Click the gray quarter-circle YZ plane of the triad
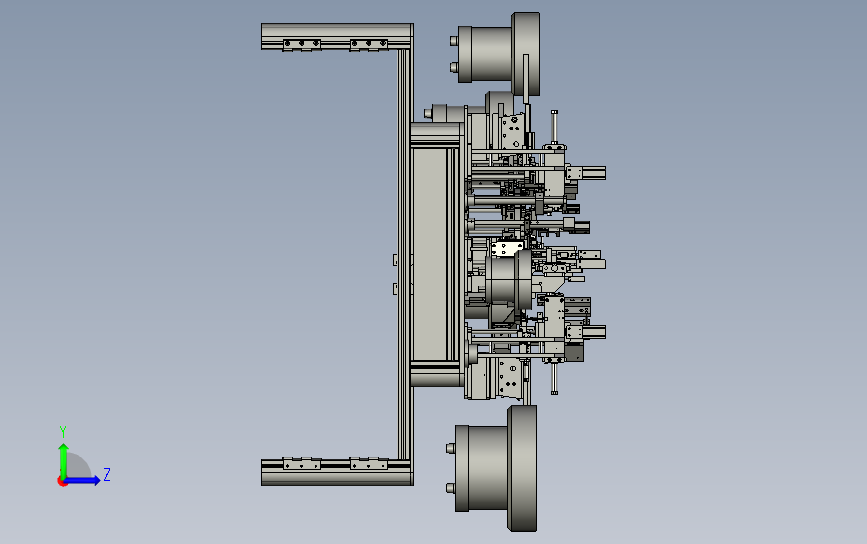The image size is (867, 544). 77,466
